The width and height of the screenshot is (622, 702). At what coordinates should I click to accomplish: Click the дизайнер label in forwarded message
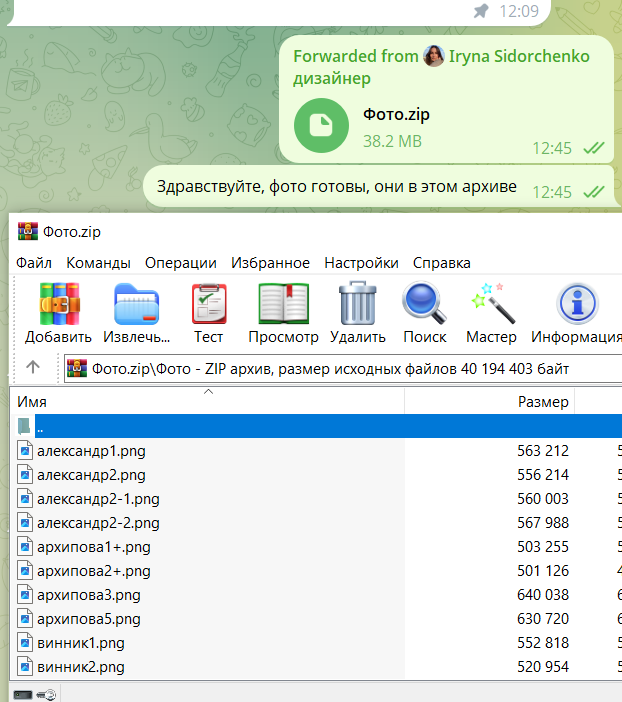click(332, 78)
